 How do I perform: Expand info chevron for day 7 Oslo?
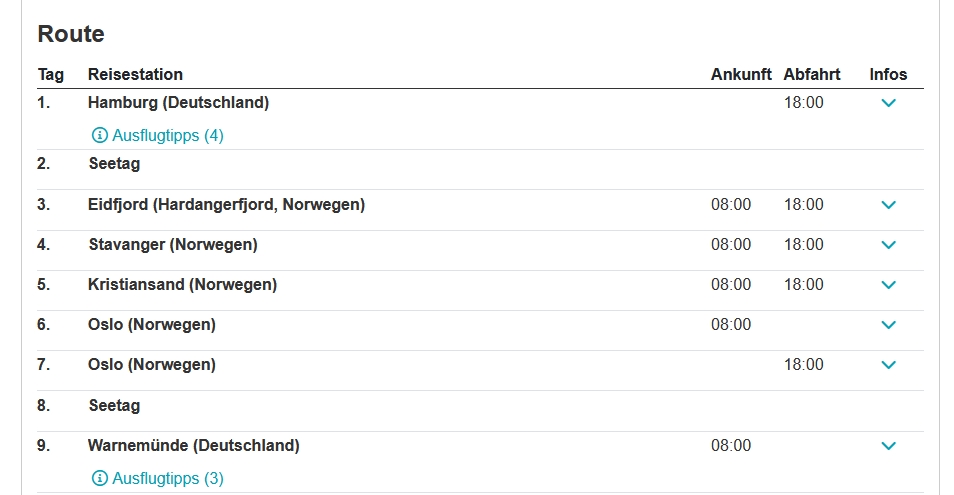pyautogui.click(x=888, y=365)
